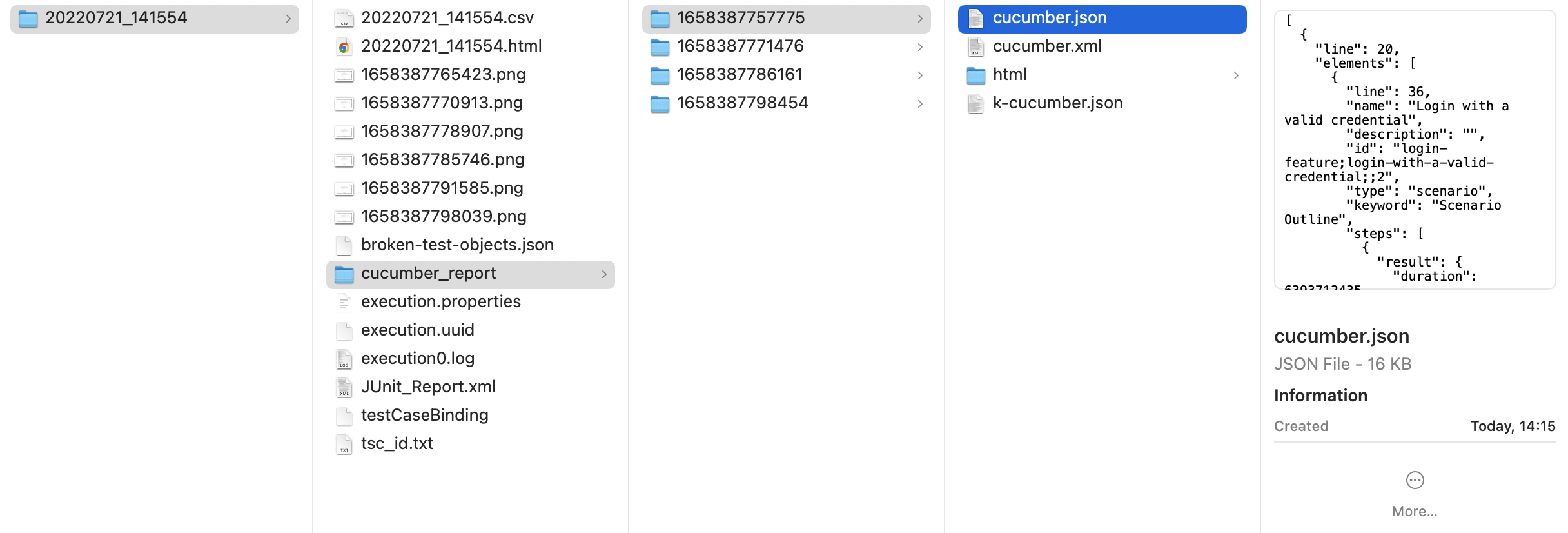Click the LOG file icon of execution0.log
Image resolution: width=1568 pixels, height=533 pixels.
344,359
